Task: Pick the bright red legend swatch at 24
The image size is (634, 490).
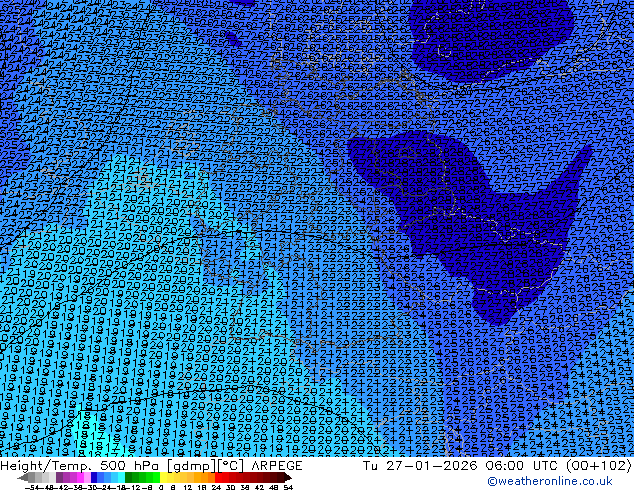Action: 218,478
